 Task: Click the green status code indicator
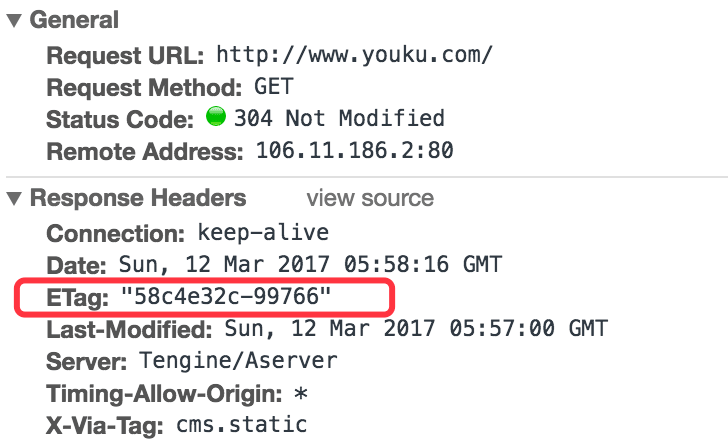[216, 116]
